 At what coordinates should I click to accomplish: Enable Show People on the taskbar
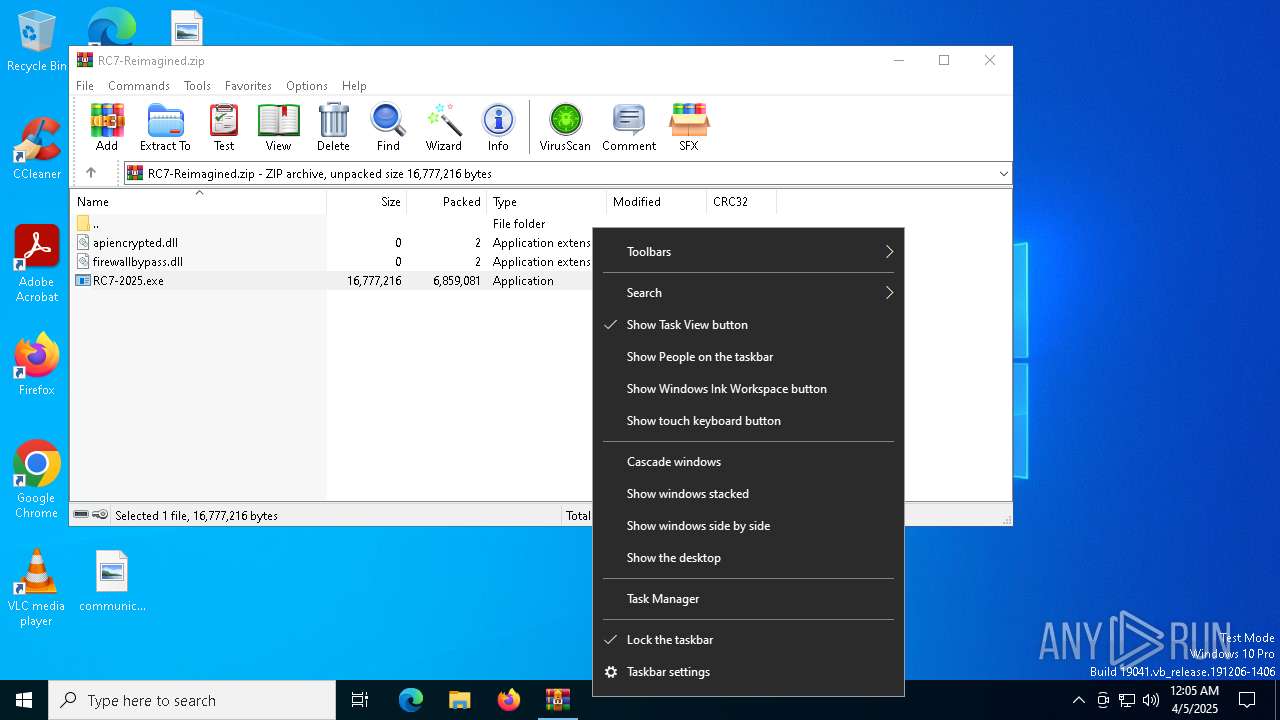[x=748, y=357]
